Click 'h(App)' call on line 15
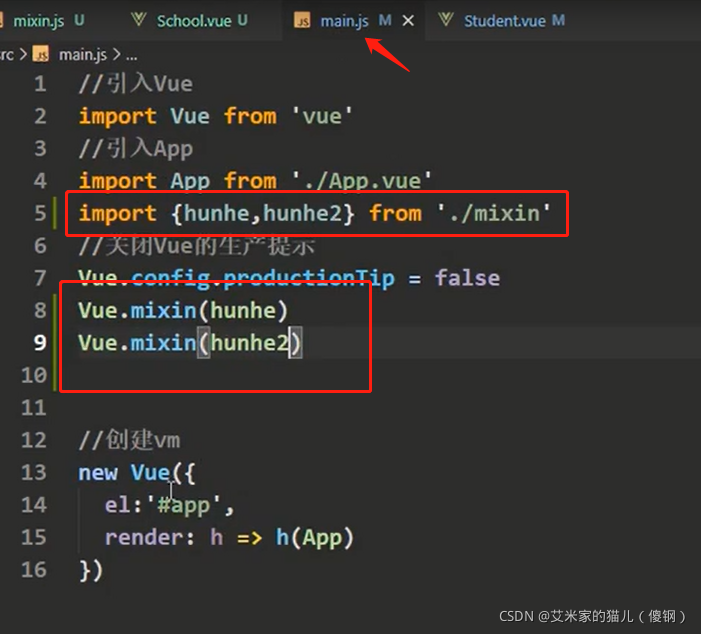This screenshot has width=701, height=634. pos(315,537)
